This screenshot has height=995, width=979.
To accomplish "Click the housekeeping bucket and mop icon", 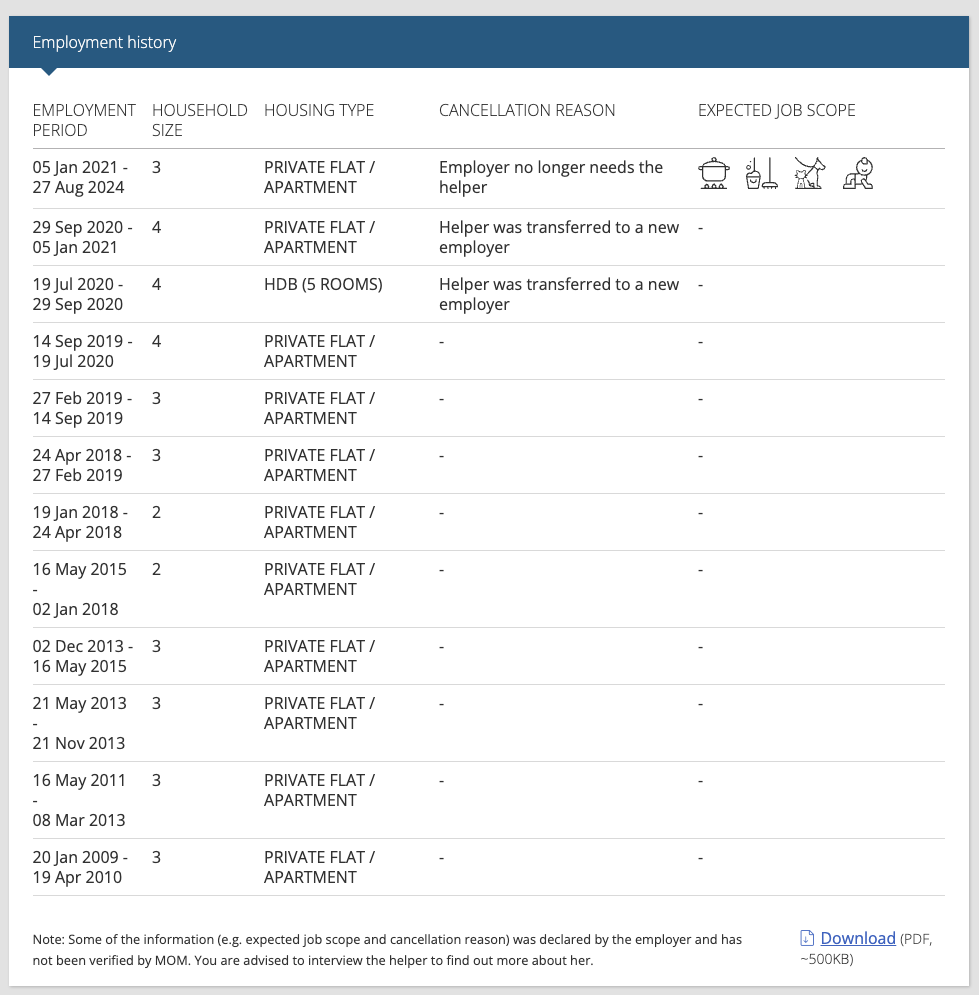I will click(x=762, y=173).
